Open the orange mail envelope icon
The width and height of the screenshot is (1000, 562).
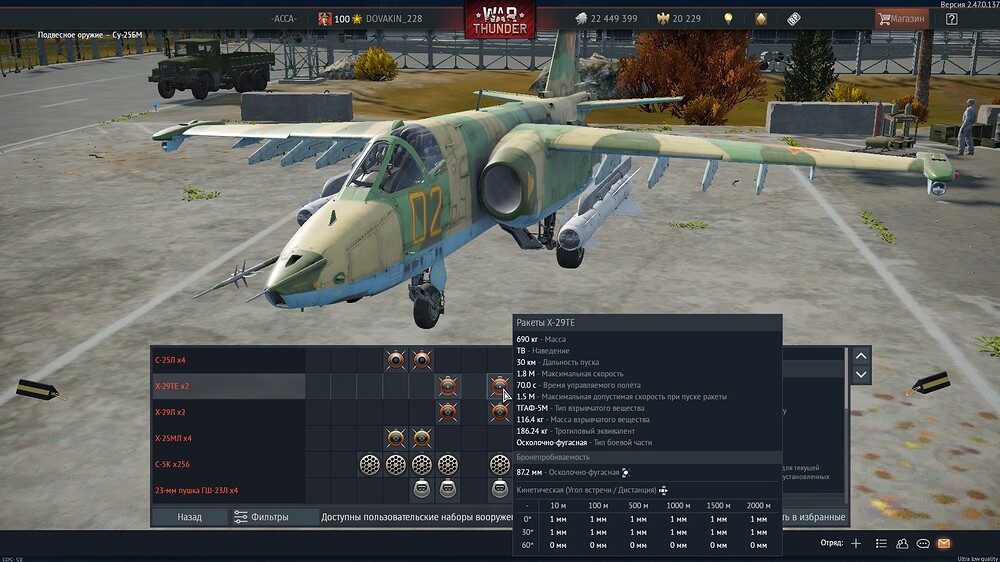point(944,544)
